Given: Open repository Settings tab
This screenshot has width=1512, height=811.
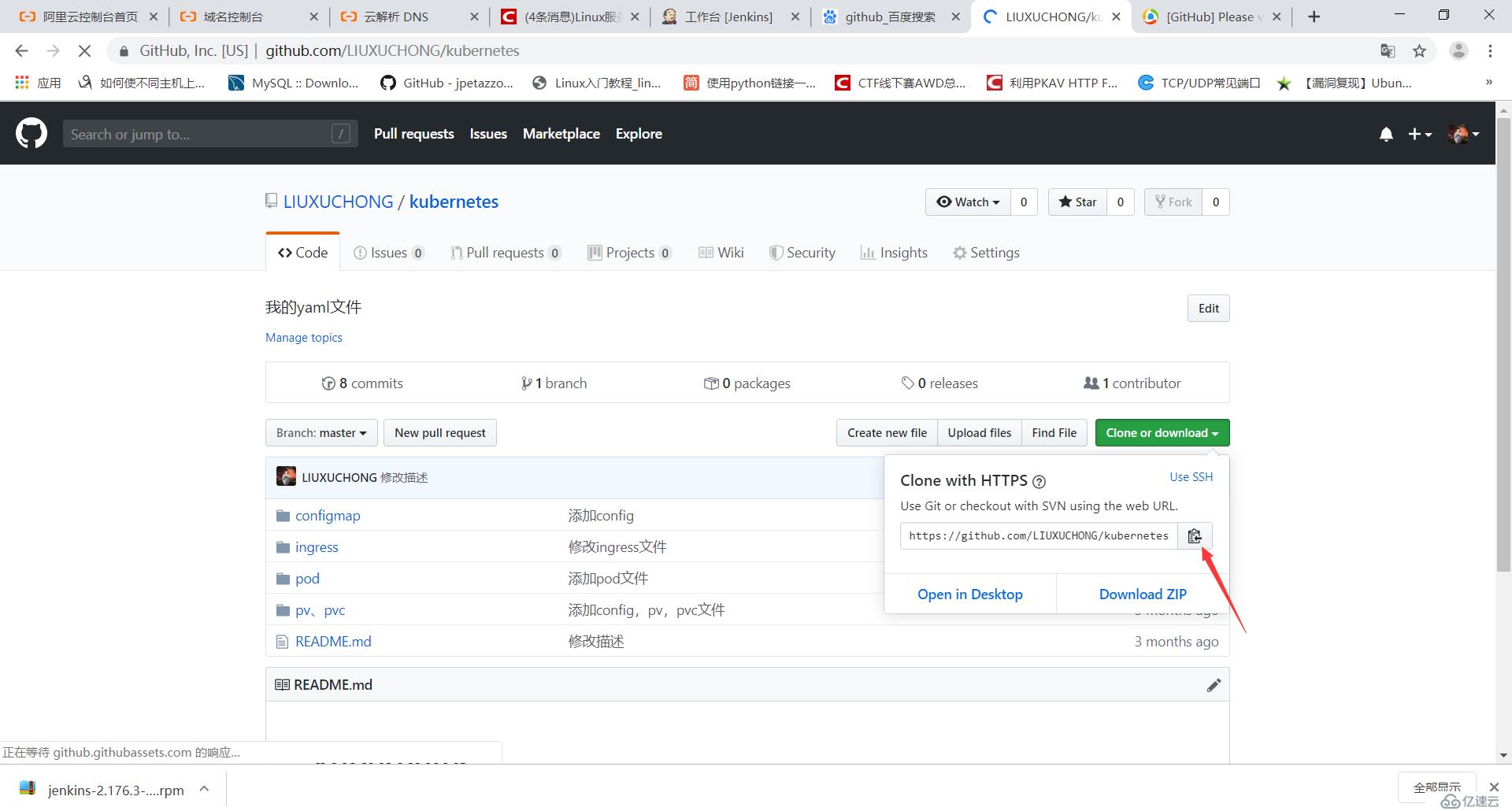Looking at the screenshot, I should tap(986, 252).
